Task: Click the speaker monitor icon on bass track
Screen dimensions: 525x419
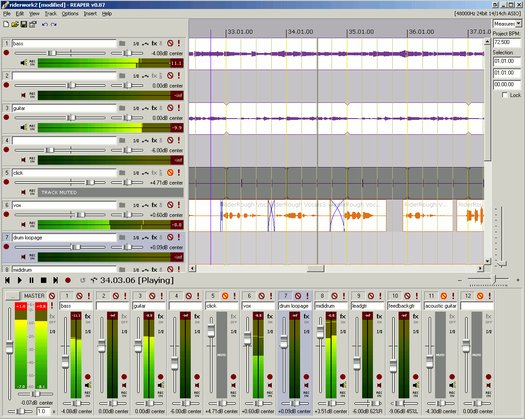Action: pyautogui.click(x=23, y=63)
